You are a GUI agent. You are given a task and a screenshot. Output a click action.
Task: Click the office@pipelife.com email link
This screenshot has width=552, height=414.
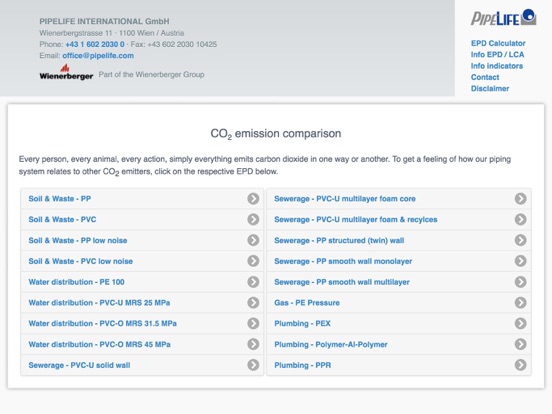click(x=98, y=56)
